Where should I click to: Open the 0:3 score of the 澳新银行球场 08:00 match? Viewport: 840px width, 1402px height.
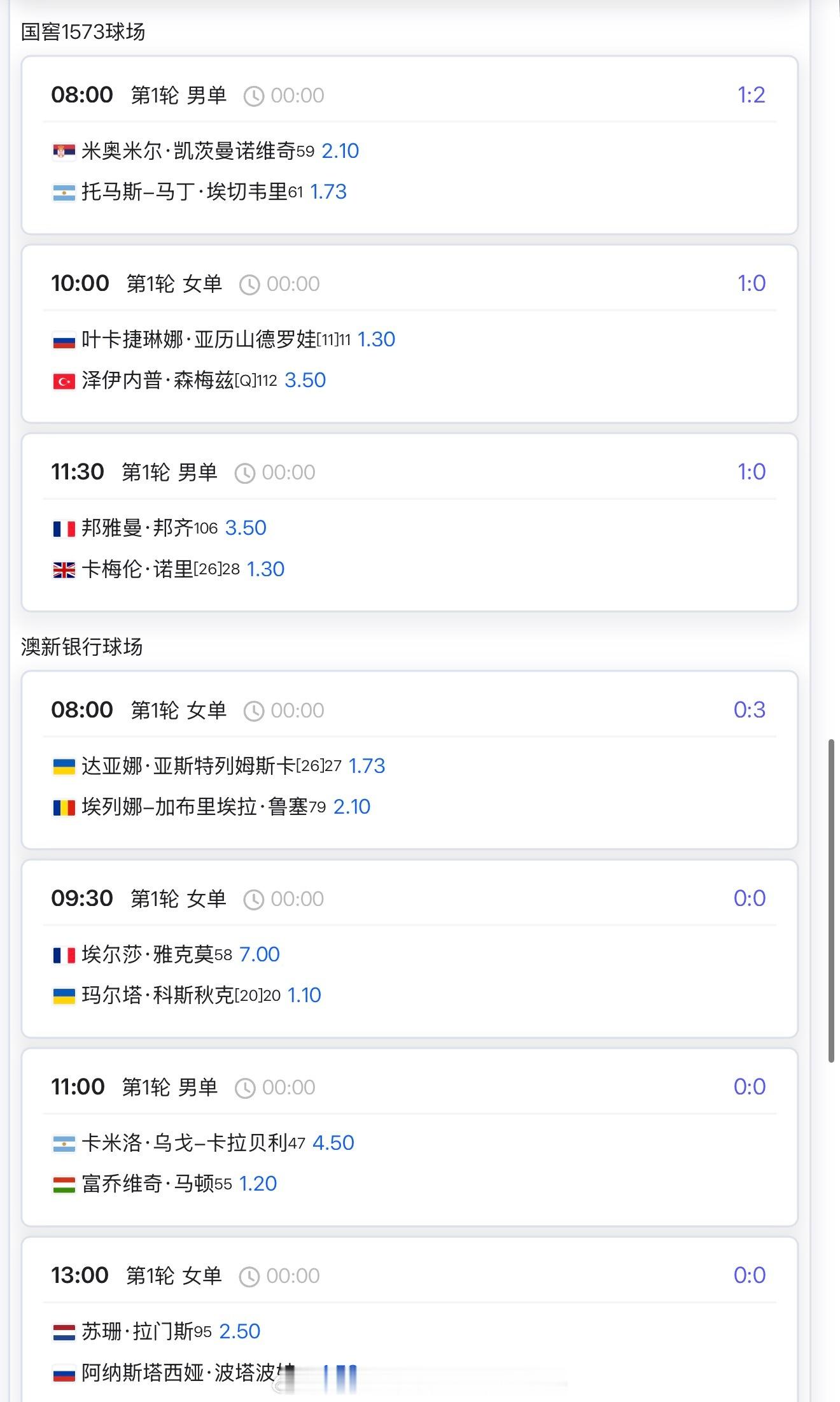coord(750,710)
